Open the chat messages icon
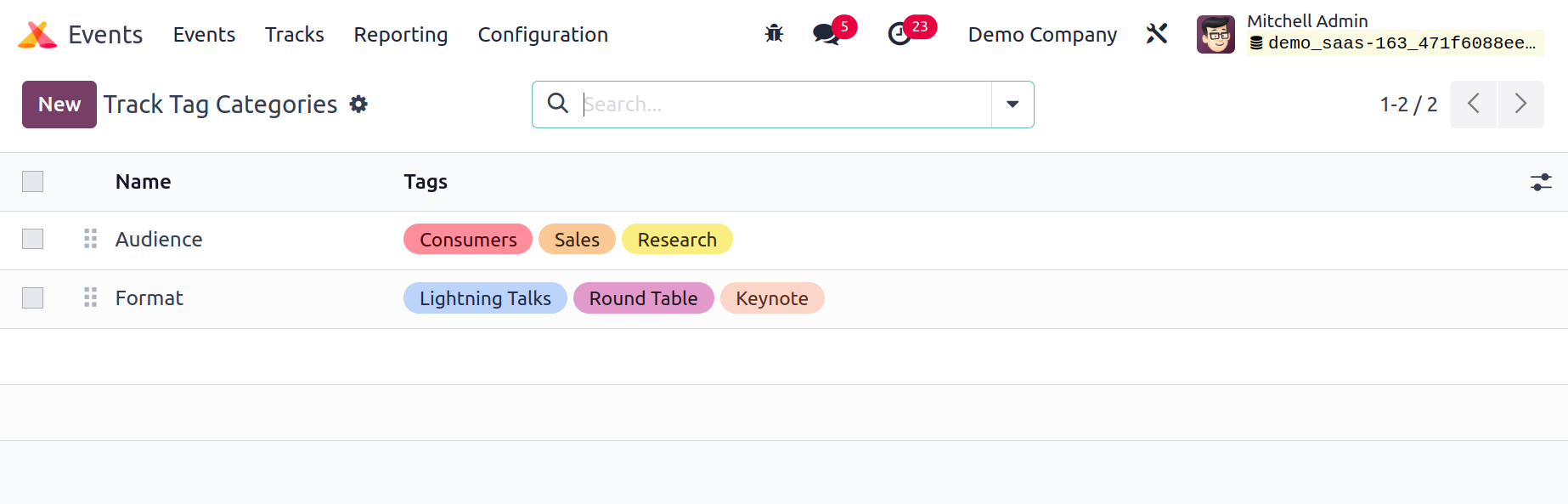 pyautogui.click(x=826, y=34)
